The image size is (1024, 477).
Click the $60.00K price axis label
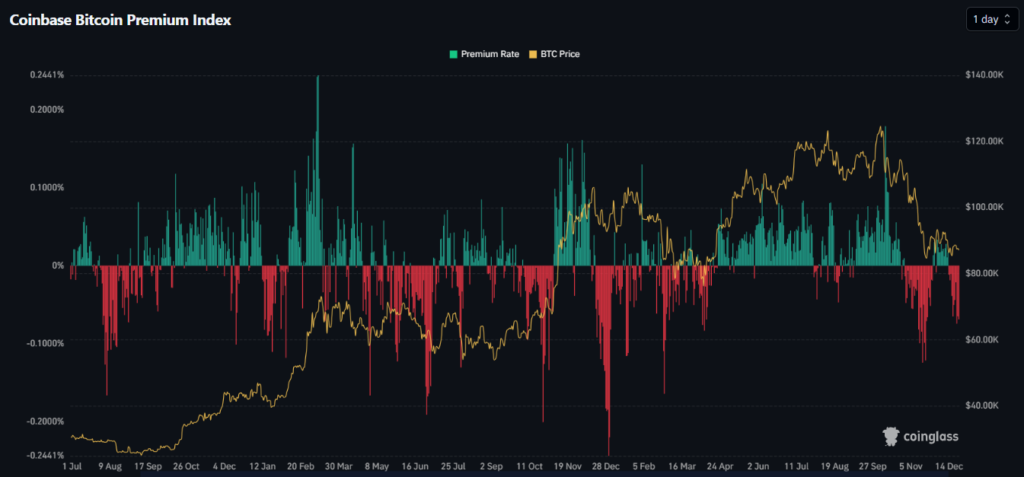(x=981, y=340)
